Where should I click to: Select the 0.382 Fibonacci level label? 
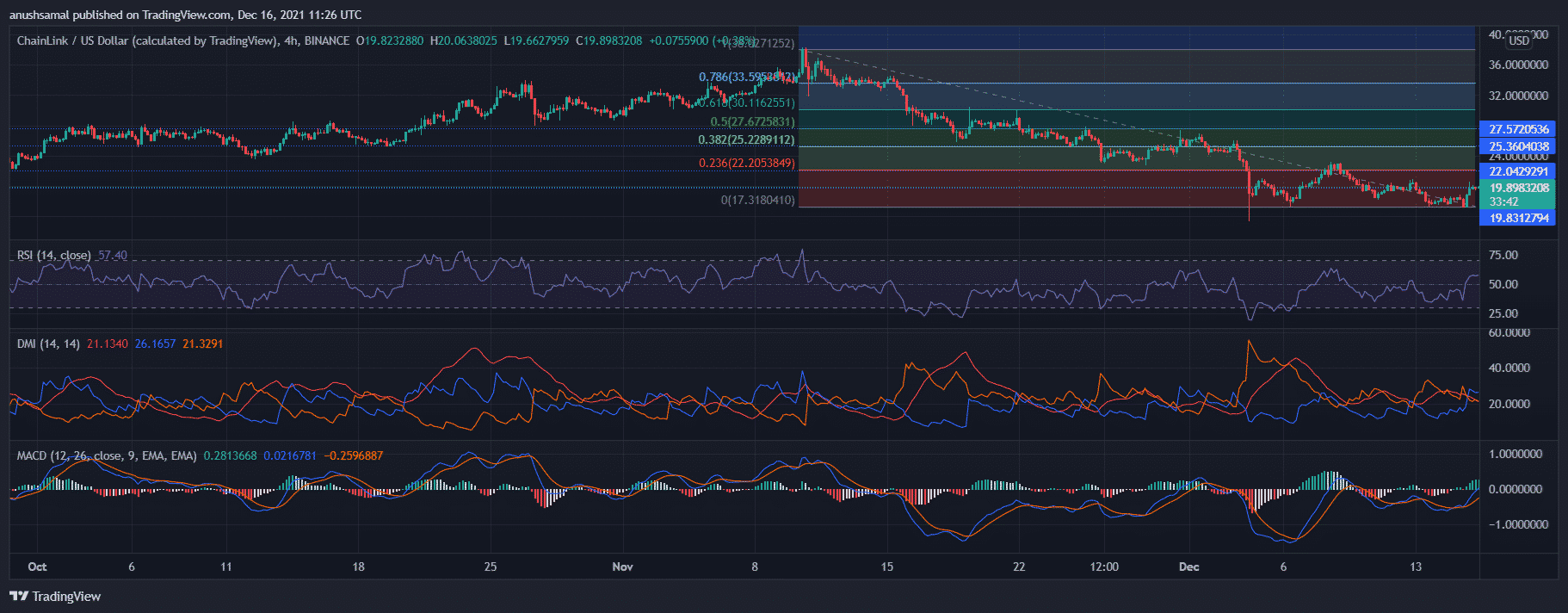[x=746, y=139]
